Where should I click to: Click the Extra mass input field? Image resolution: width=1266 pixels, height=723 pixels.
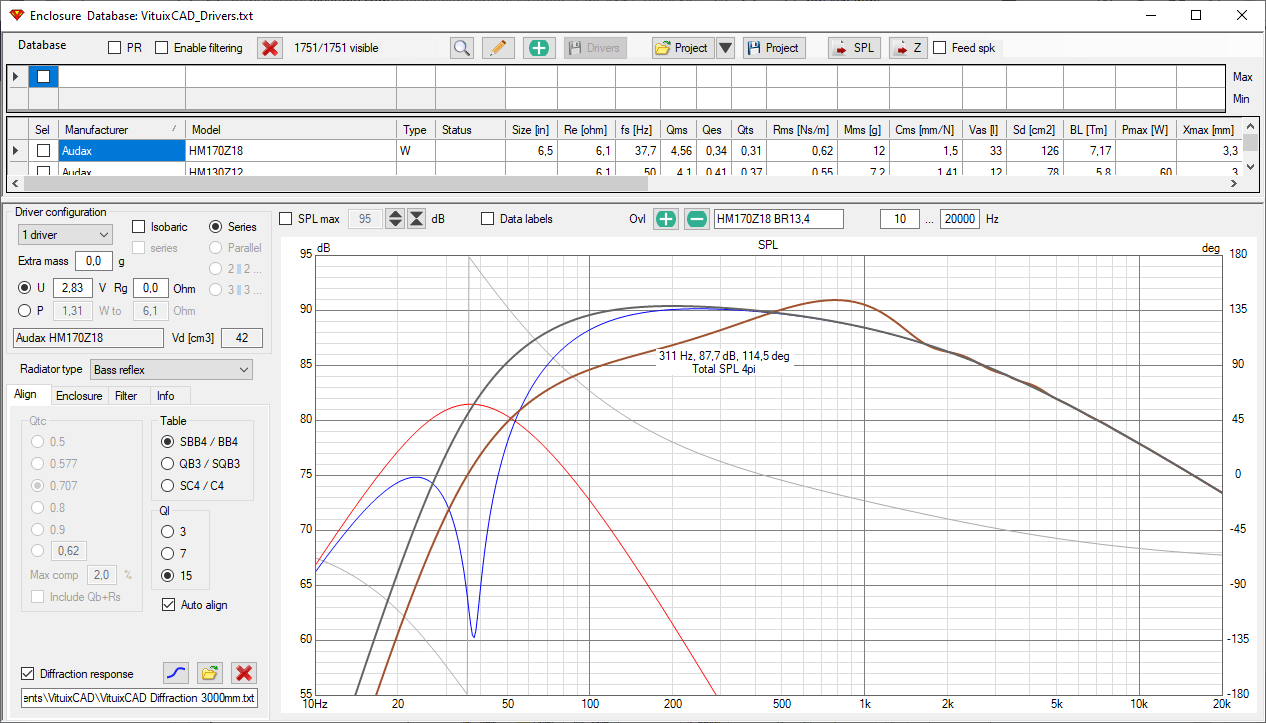pos(93,261)
